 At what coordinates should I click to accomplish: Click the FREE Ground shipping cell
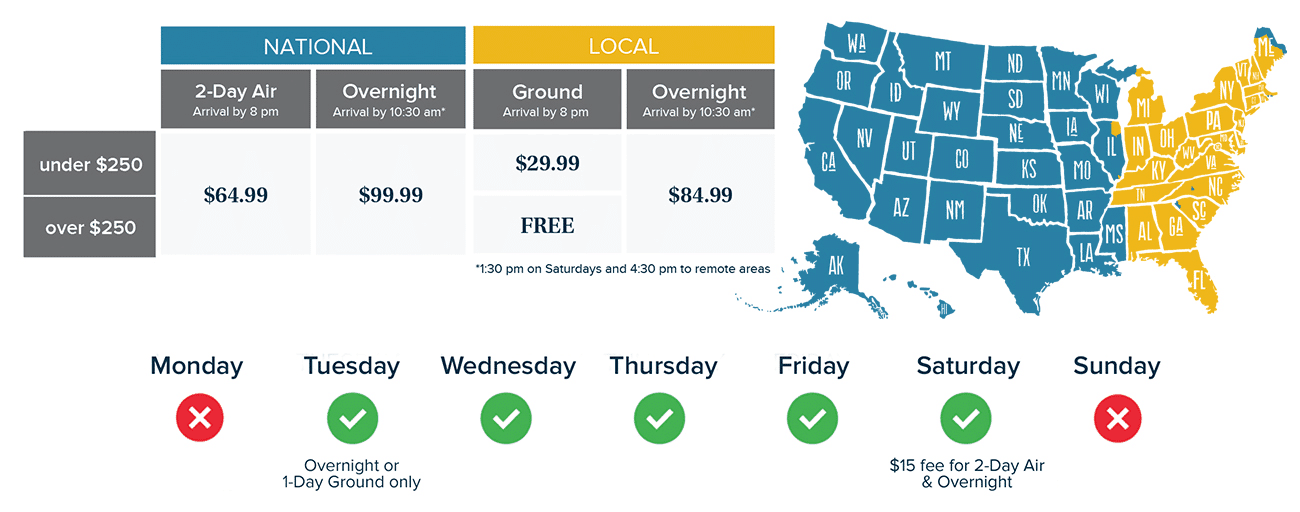tap(547, 225)
